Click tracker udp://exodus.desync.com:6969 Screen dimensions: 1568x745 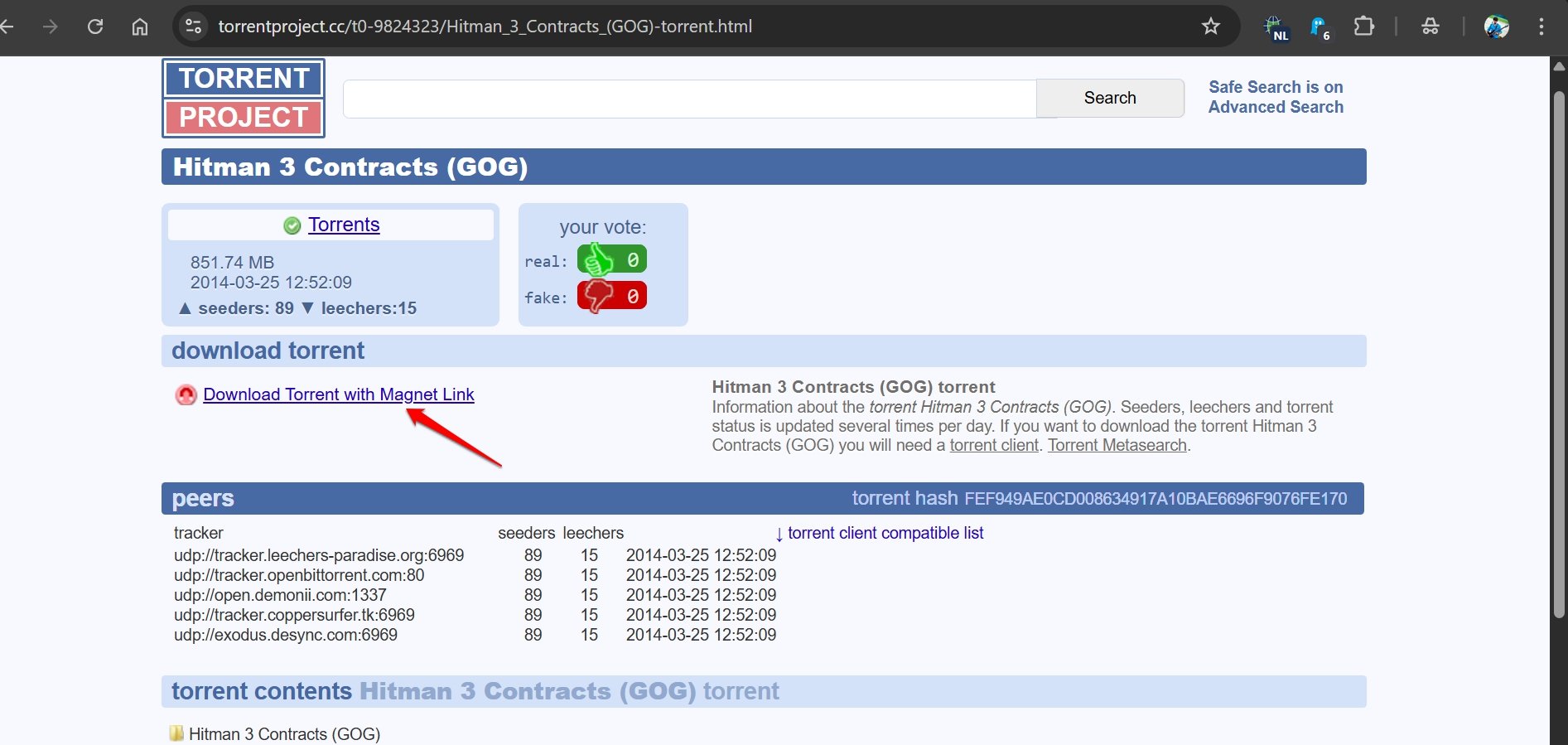coord(286,635)
